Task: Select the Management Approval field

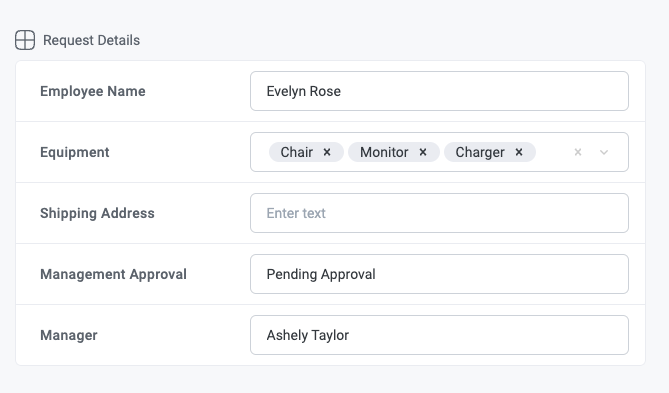Action: (439, 274)
